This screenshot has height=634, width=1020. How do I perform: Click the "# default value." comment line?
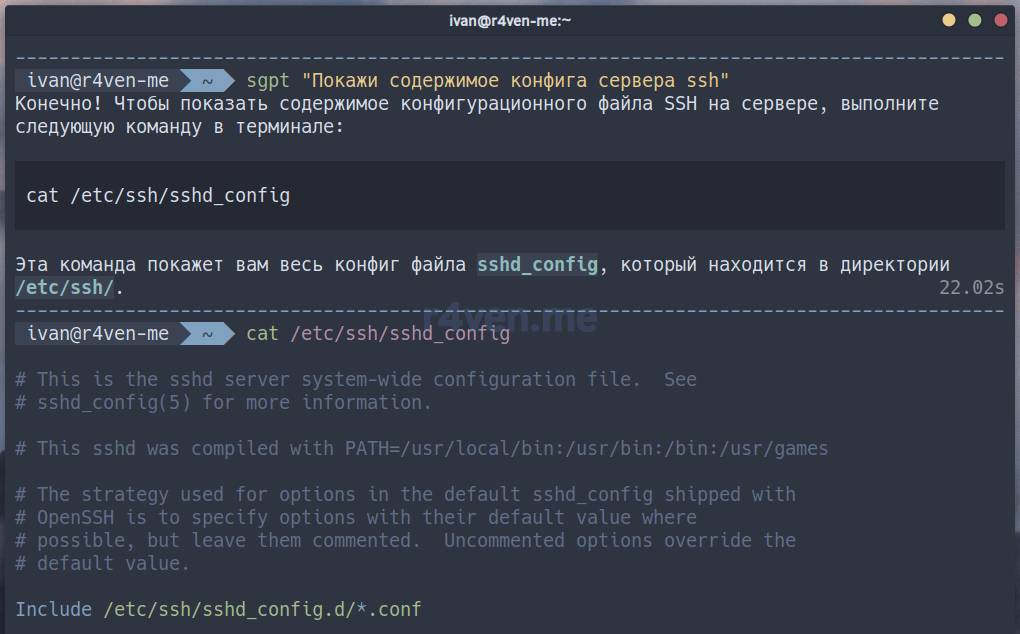pos(103,563)
